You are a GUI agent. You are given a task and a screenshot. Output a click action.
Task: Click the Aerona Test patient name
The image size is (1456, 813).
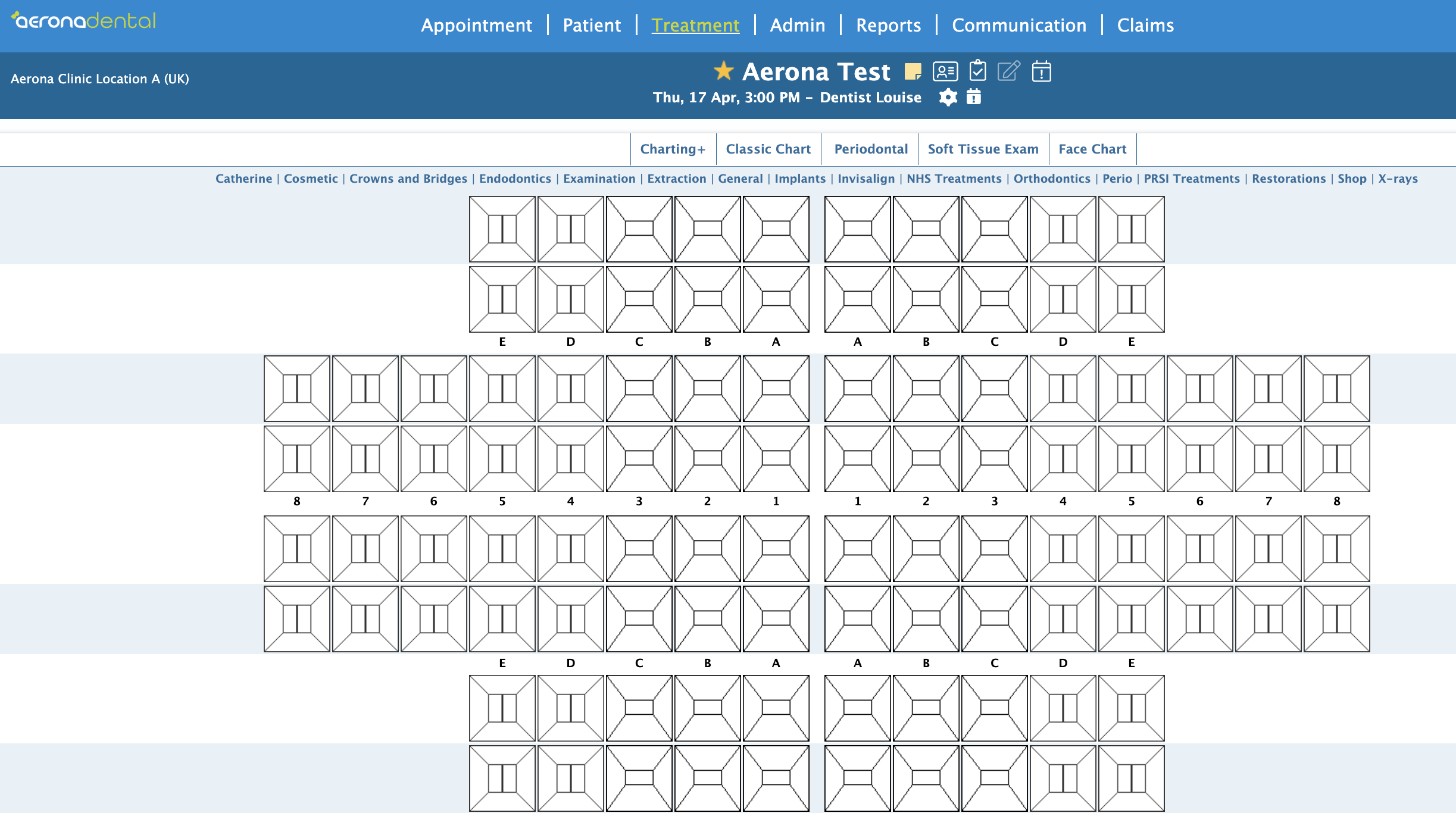click(x=816, y=71)
